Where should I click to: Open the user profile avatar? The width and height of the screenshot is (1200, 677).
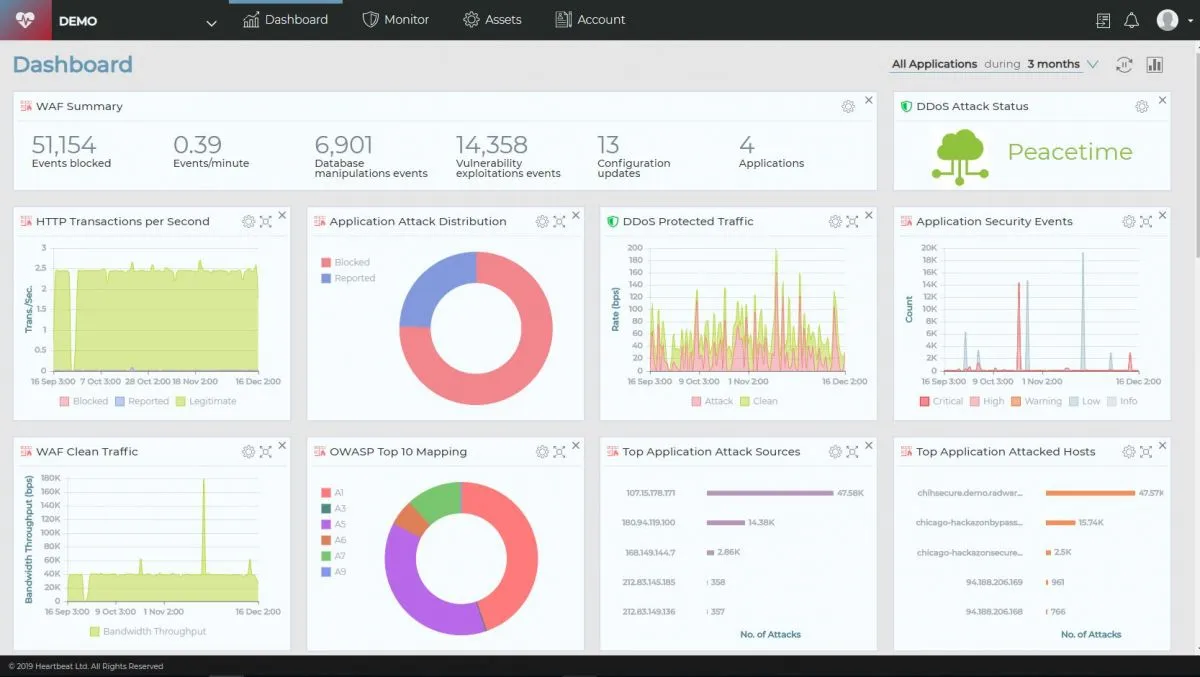1167,20
